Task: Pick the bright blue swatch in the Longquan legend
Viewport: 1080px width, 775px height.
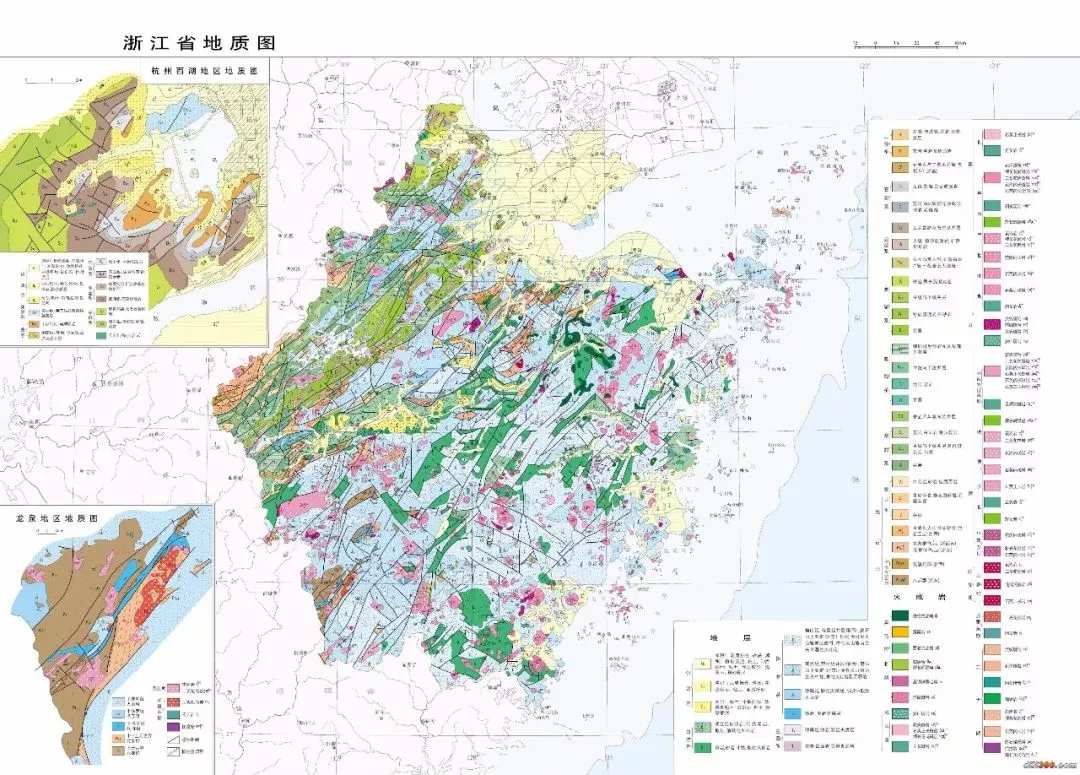Action: 118,726
